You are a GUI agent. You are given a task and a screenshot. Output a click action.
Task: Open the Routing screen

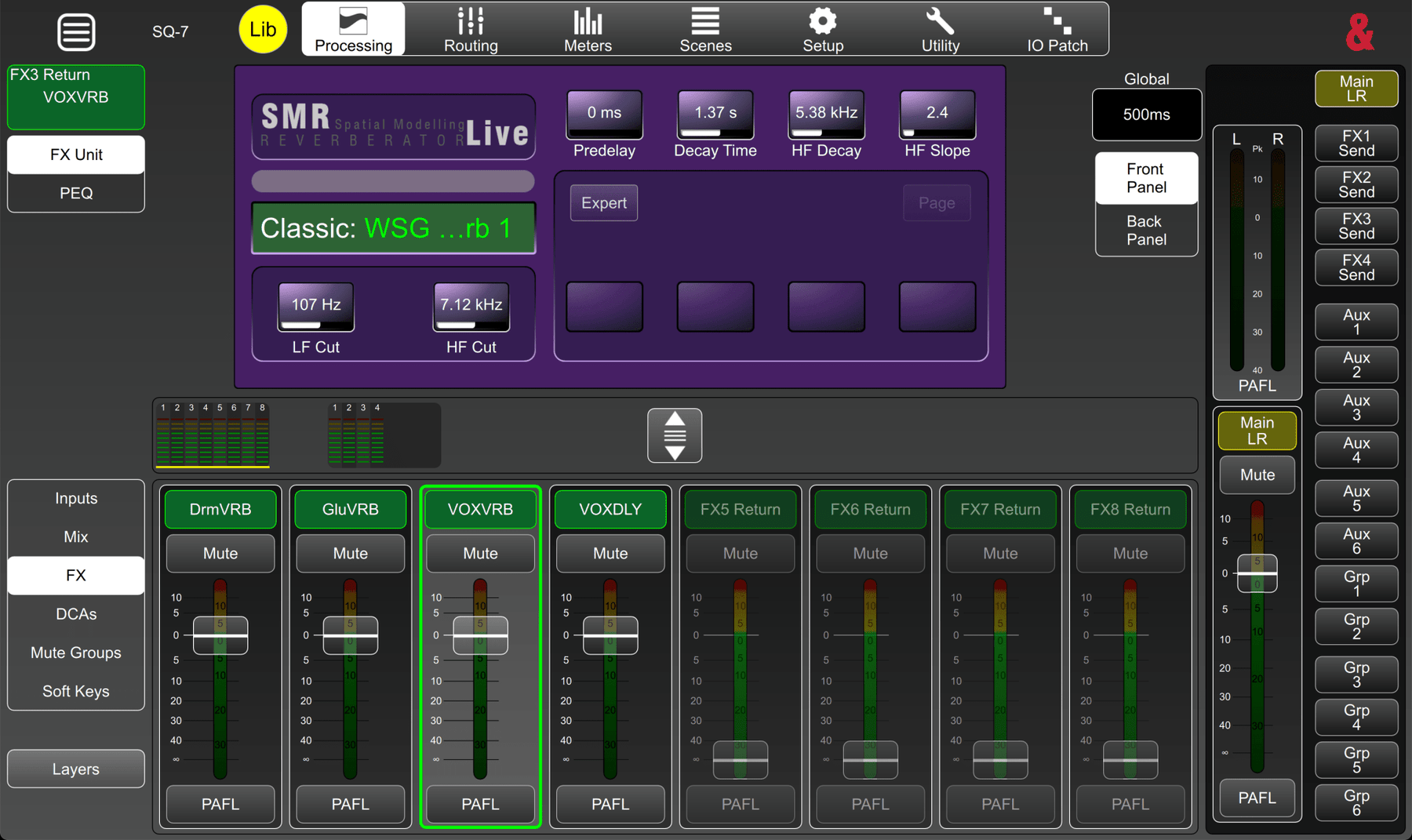(471, 30)
